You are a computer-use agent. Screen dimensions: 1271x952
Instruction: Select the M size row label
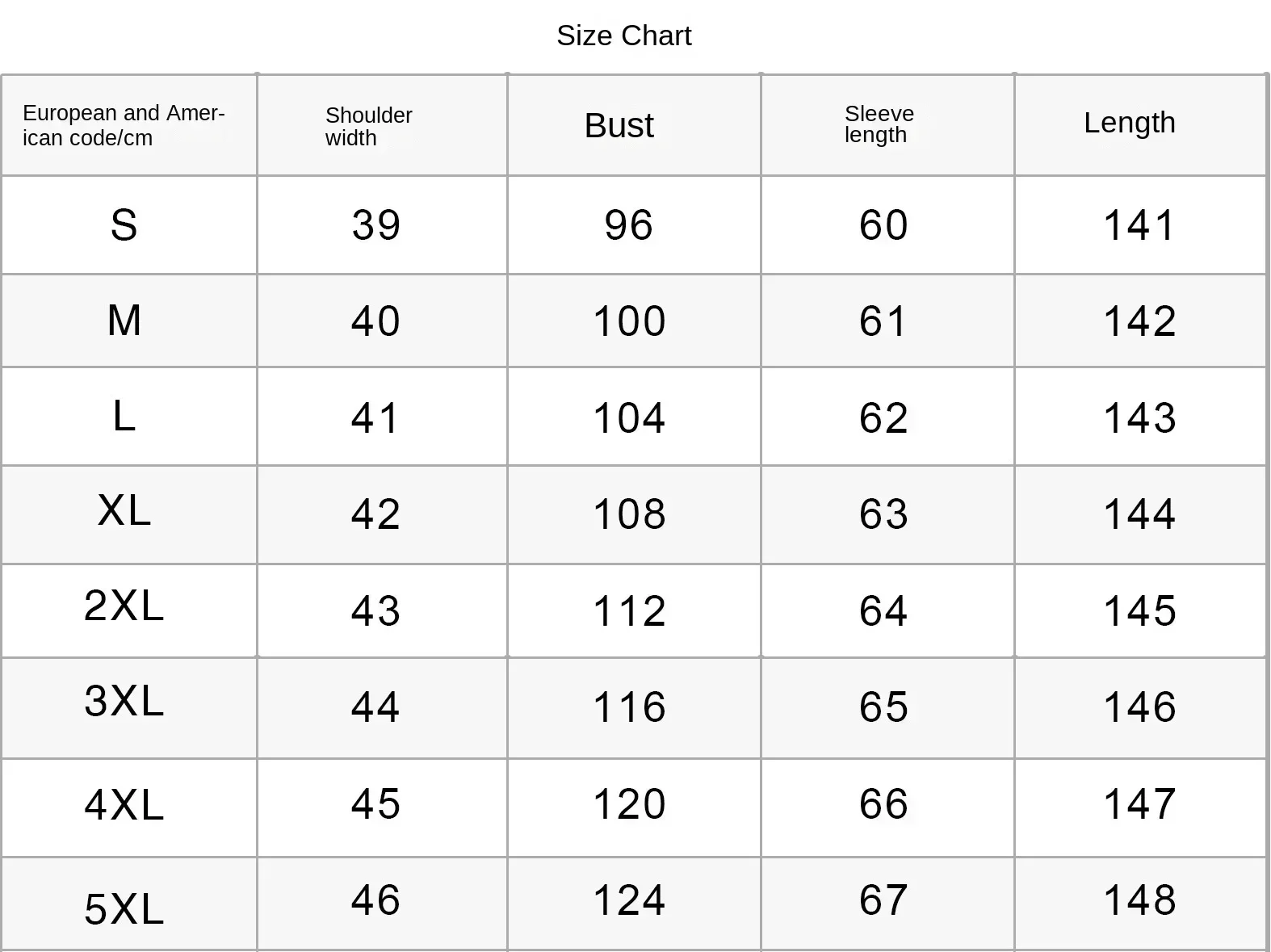coord(124,321)
